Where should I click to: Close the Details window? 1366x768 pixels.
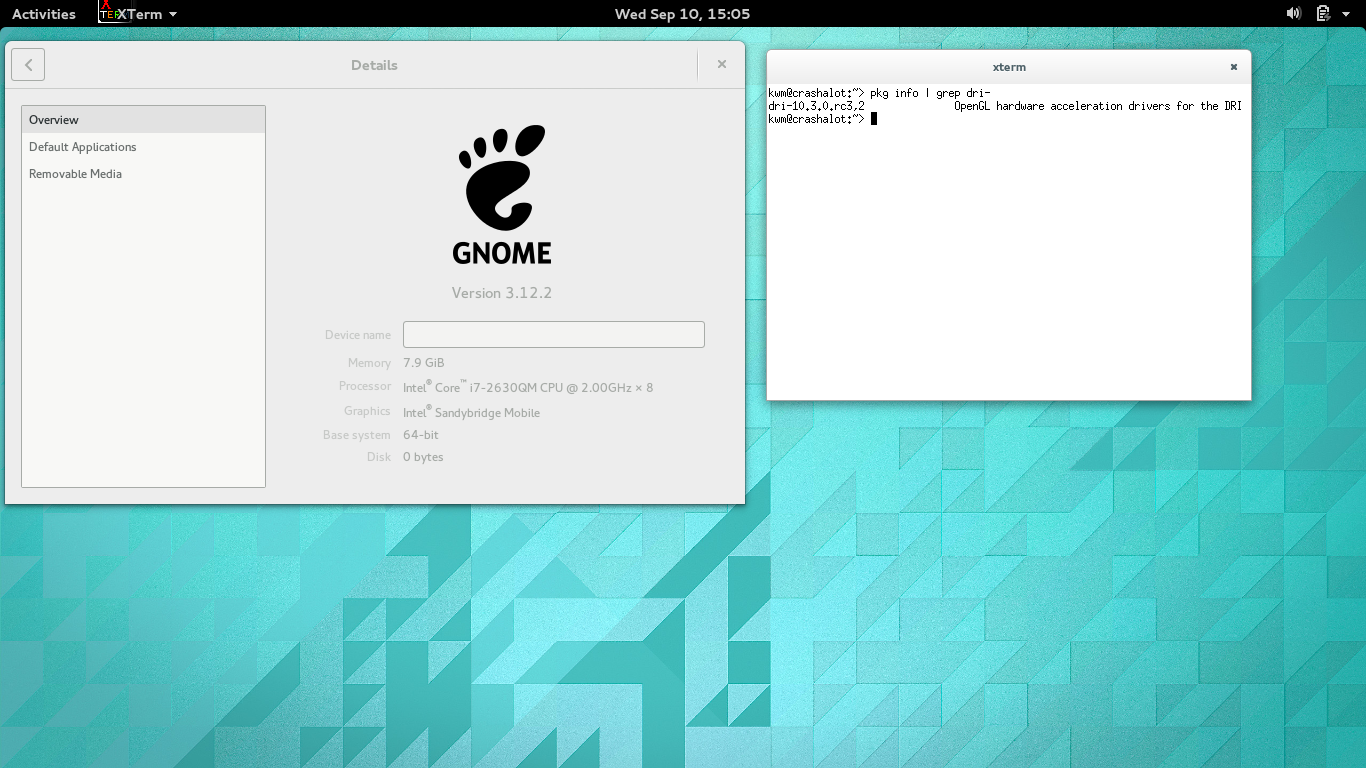point(722,64)
